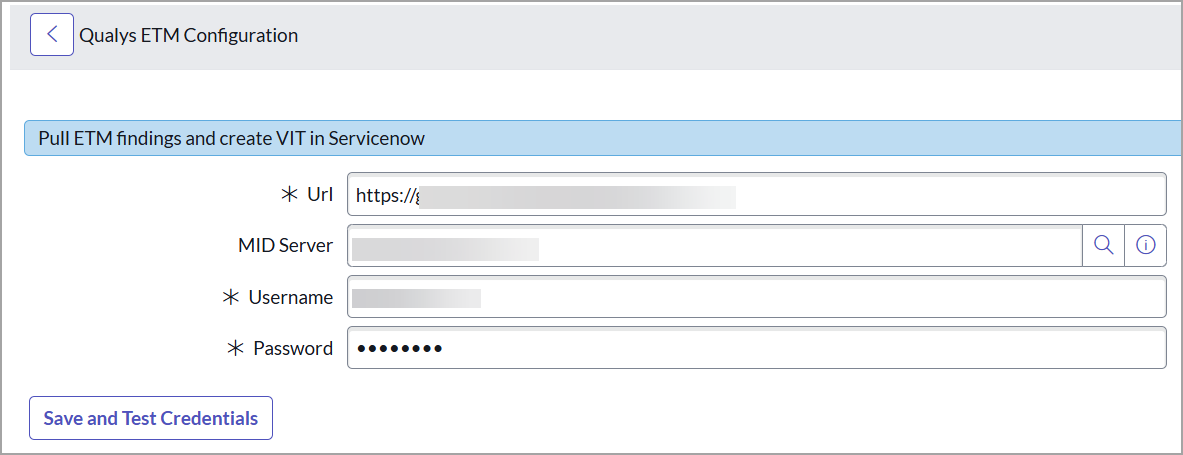This screenshot has height=455, width=1183.
Task: Click the Password label text
Action: click(x=293, y=348)
